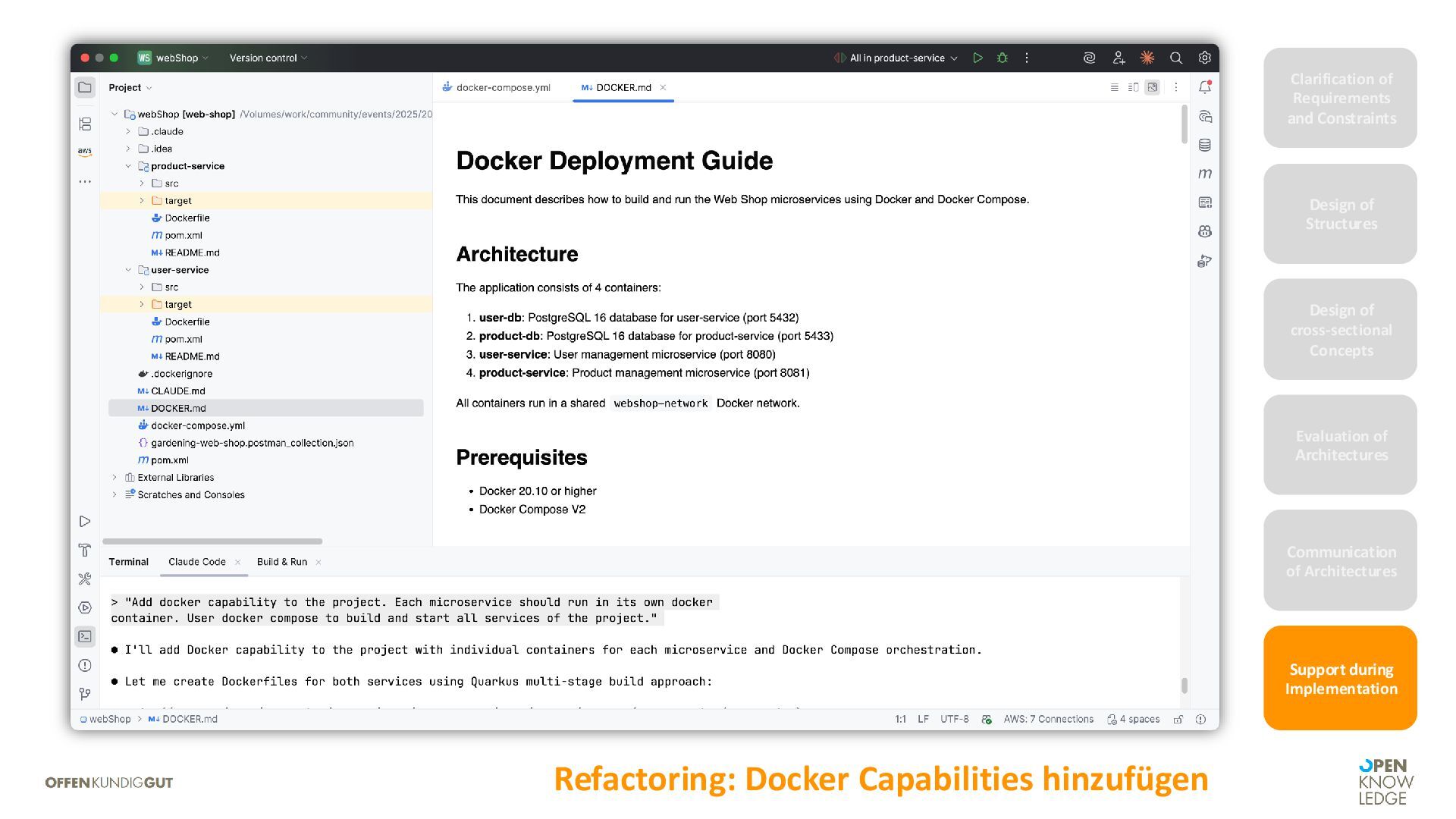Collapse the user-service module
Image resolution: width=1456 pixels, height=819 pixels.
[128, 270]
